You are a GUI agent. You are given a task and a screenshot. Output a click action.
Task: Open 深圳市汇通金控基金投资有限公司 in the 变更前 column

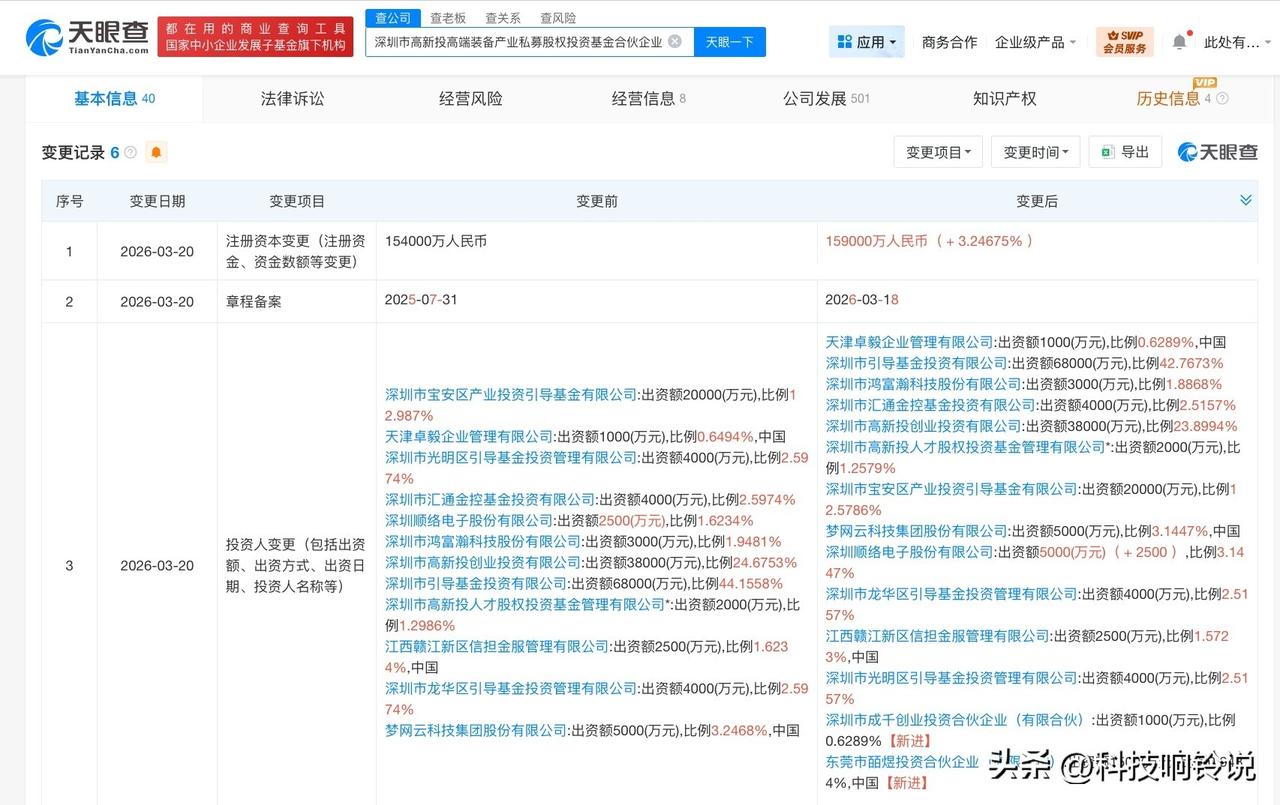pyautogui.click(x=490, y=500)
